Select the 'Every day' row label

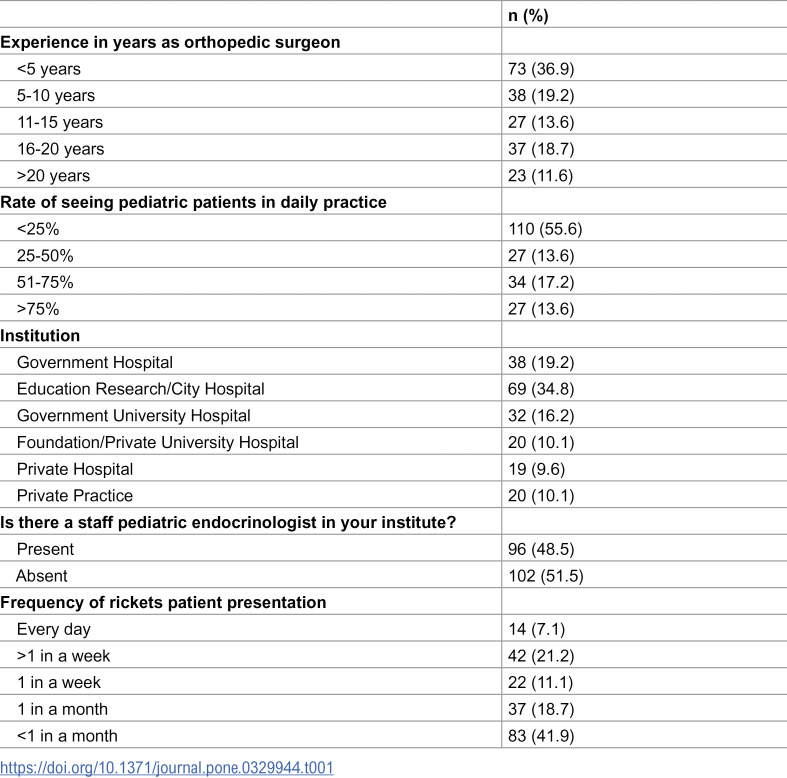coord(54,629)
